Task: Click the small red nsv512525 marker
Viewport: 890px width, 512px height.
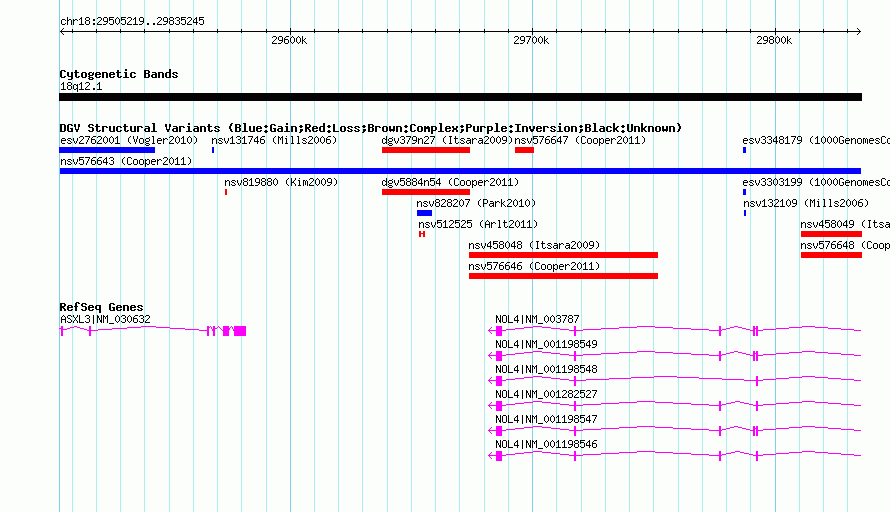Action: (422, 234)
